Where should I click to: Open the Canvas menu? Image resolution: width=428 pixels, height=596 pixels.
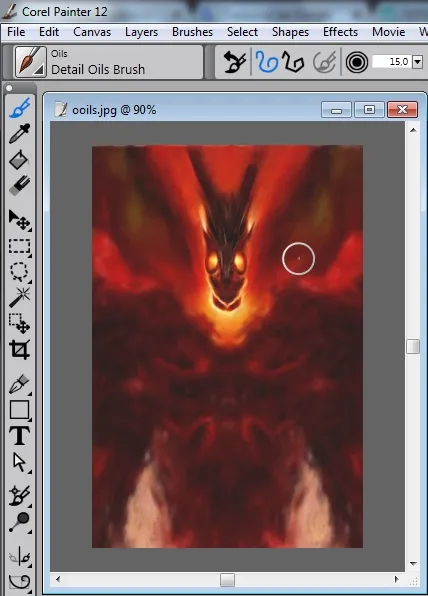(92, 32)
